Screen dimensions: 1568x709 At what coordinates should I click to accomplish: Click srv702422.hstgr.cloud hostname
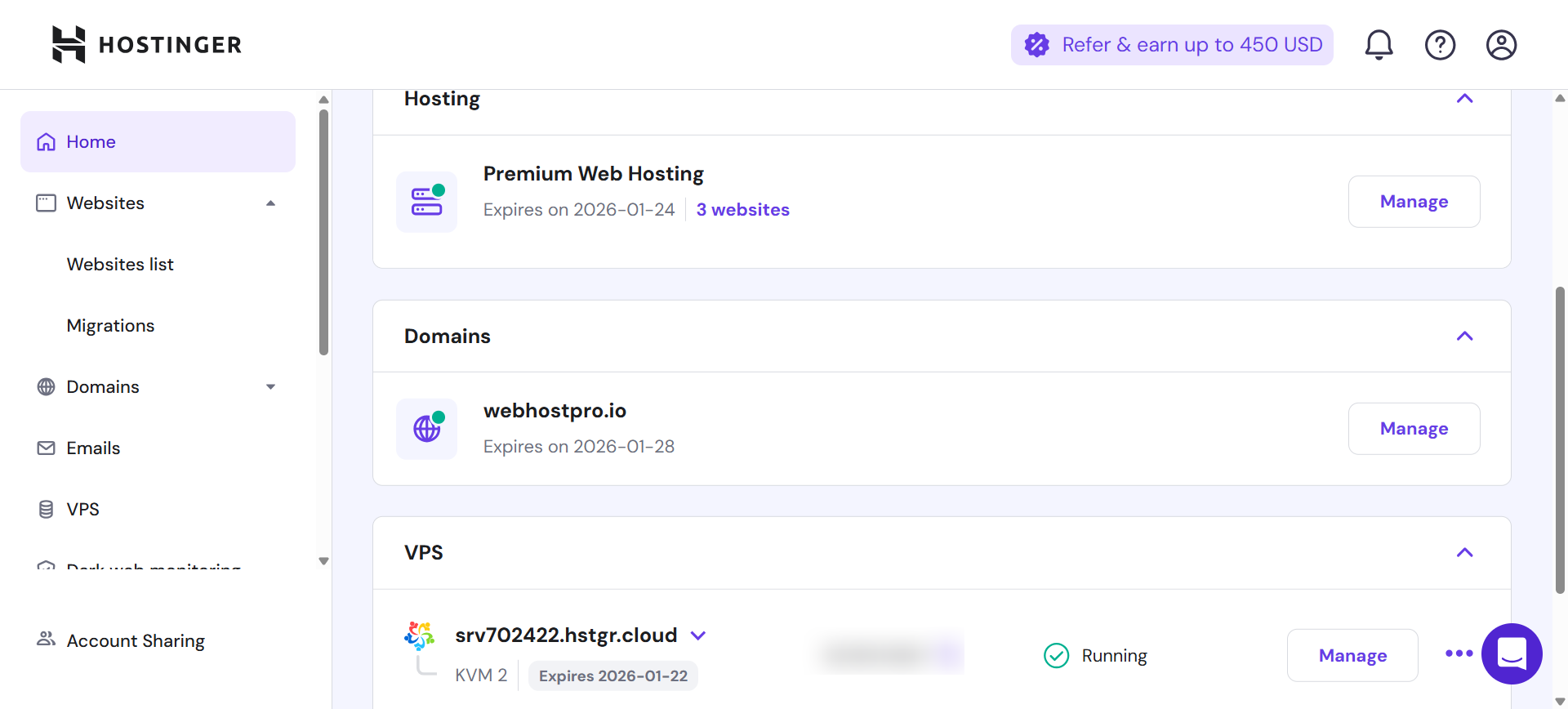pyautogui.click(x=566, y=635)
